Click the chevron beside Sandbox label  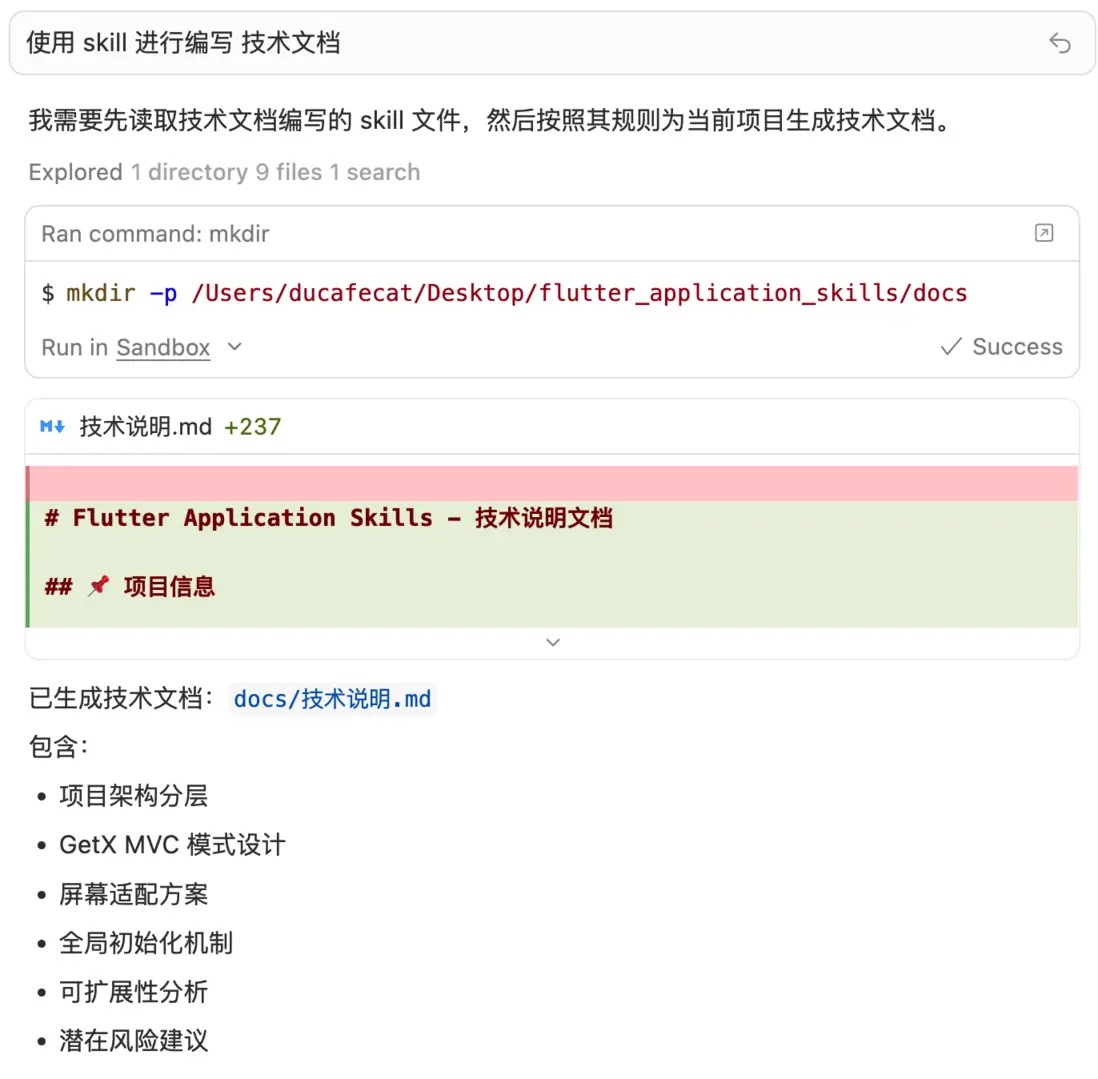233,348
